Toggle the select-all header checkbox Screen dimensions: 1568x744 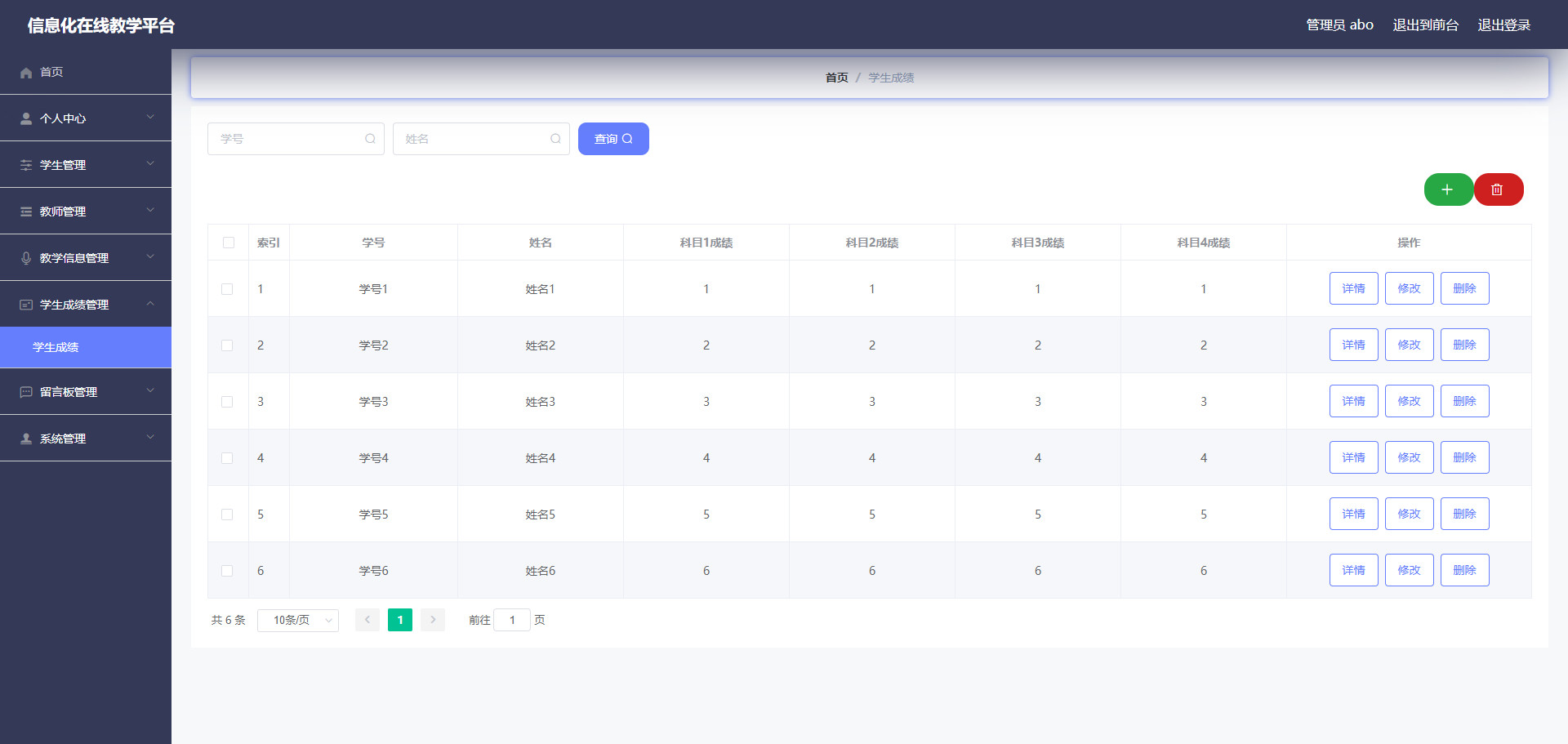pyautogui.click(x=229, y=243)
